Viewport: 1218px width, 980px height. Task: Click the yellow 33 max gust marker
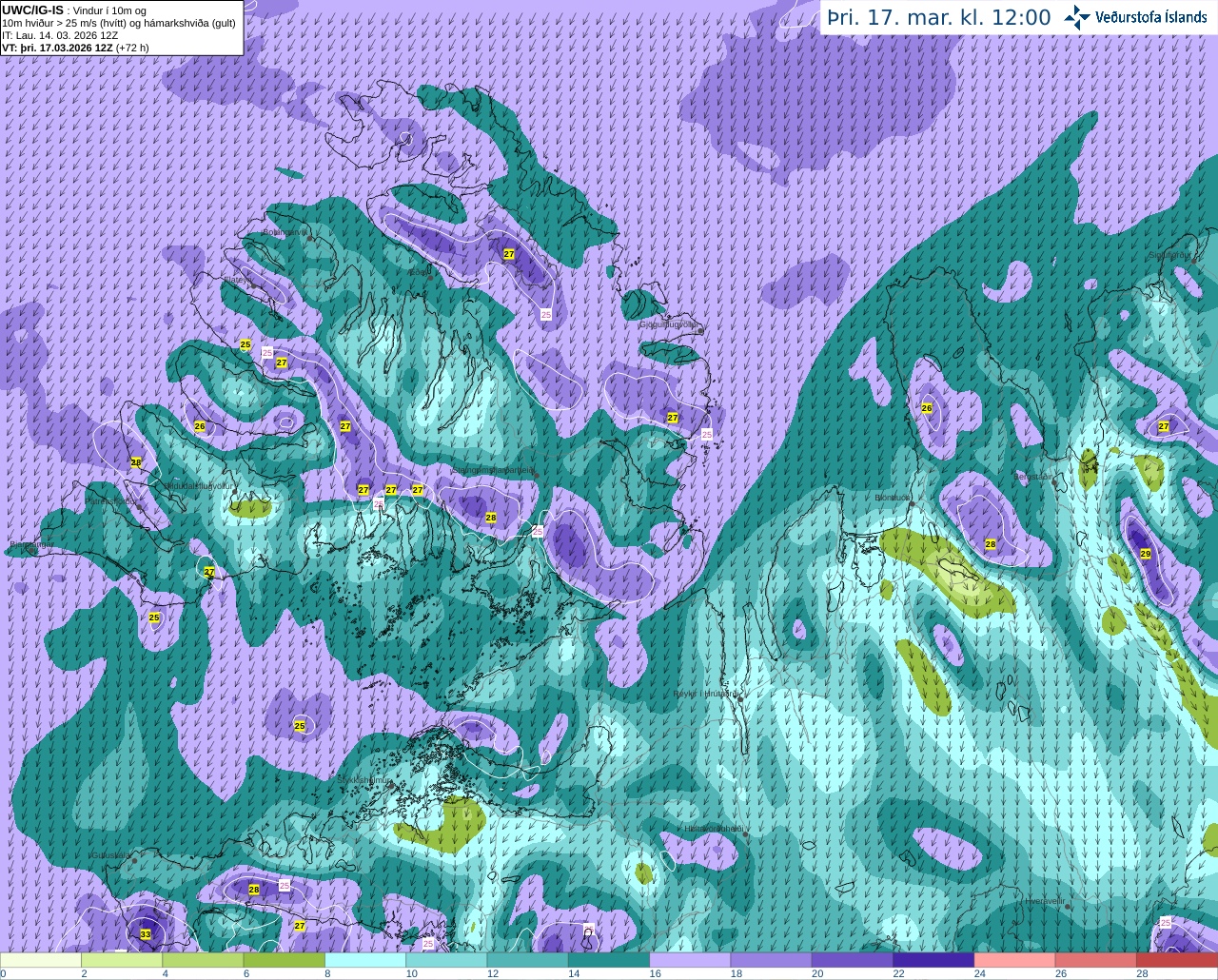[x=146, y=934]
